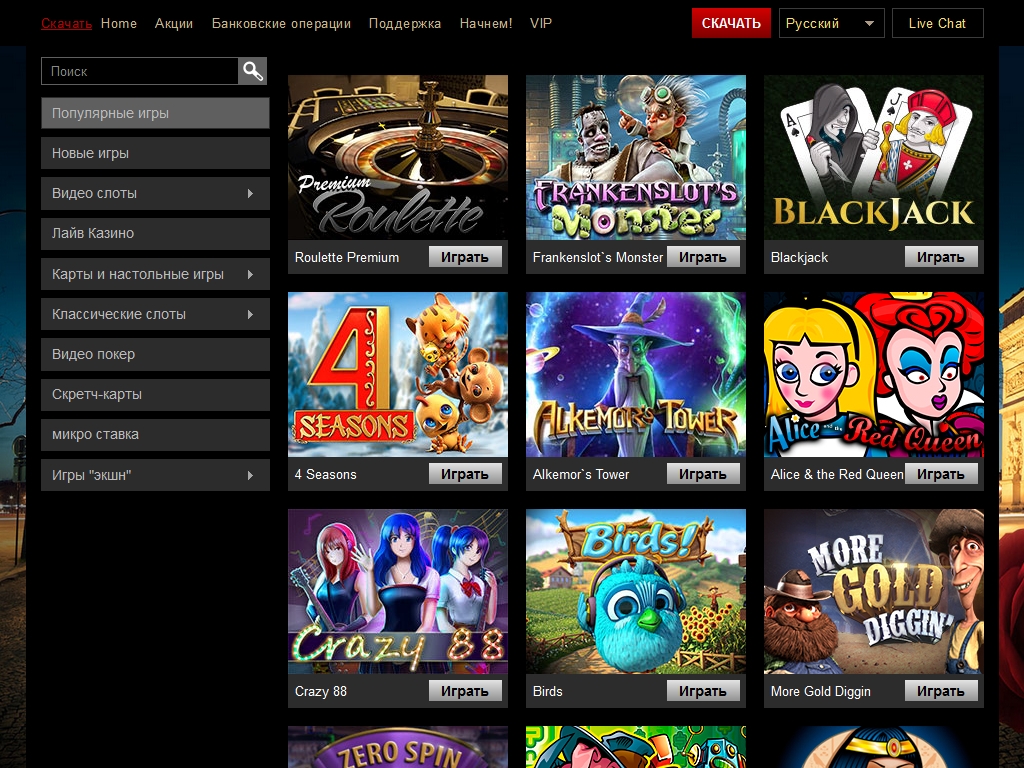Expand the Видео слоты submenu arrow
Screen dimensions: 1024x768
coord(250,193)
